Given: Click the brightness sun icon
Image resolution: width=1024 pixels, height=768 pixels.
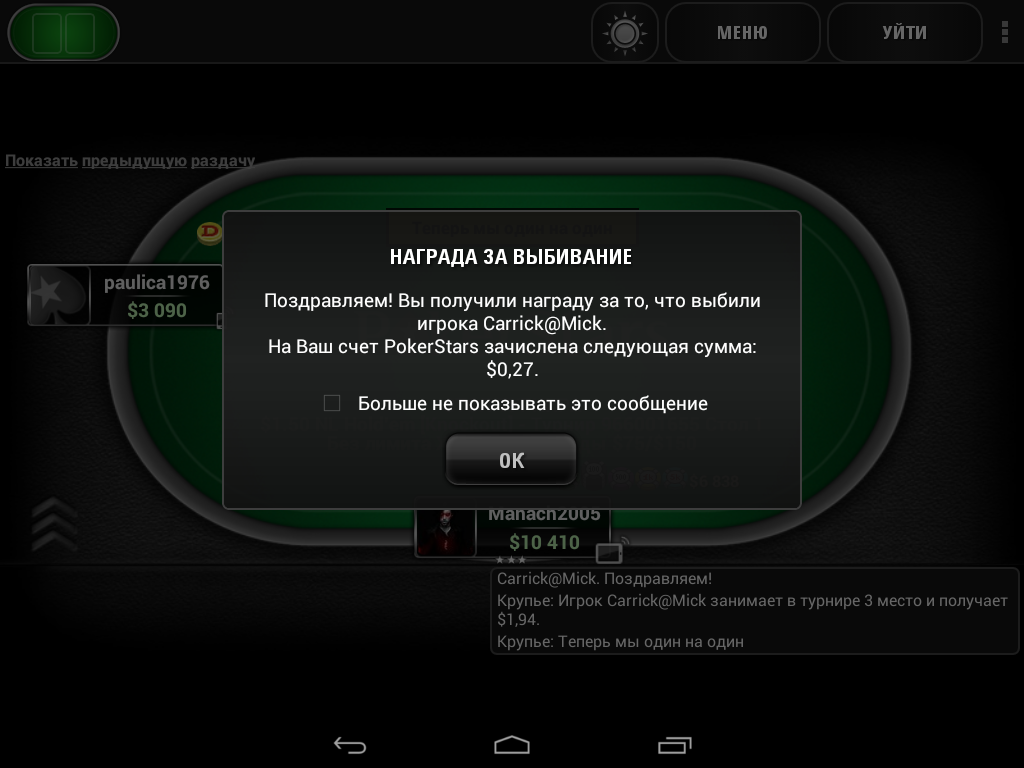Looking at the screenshot, I should 624,33.
